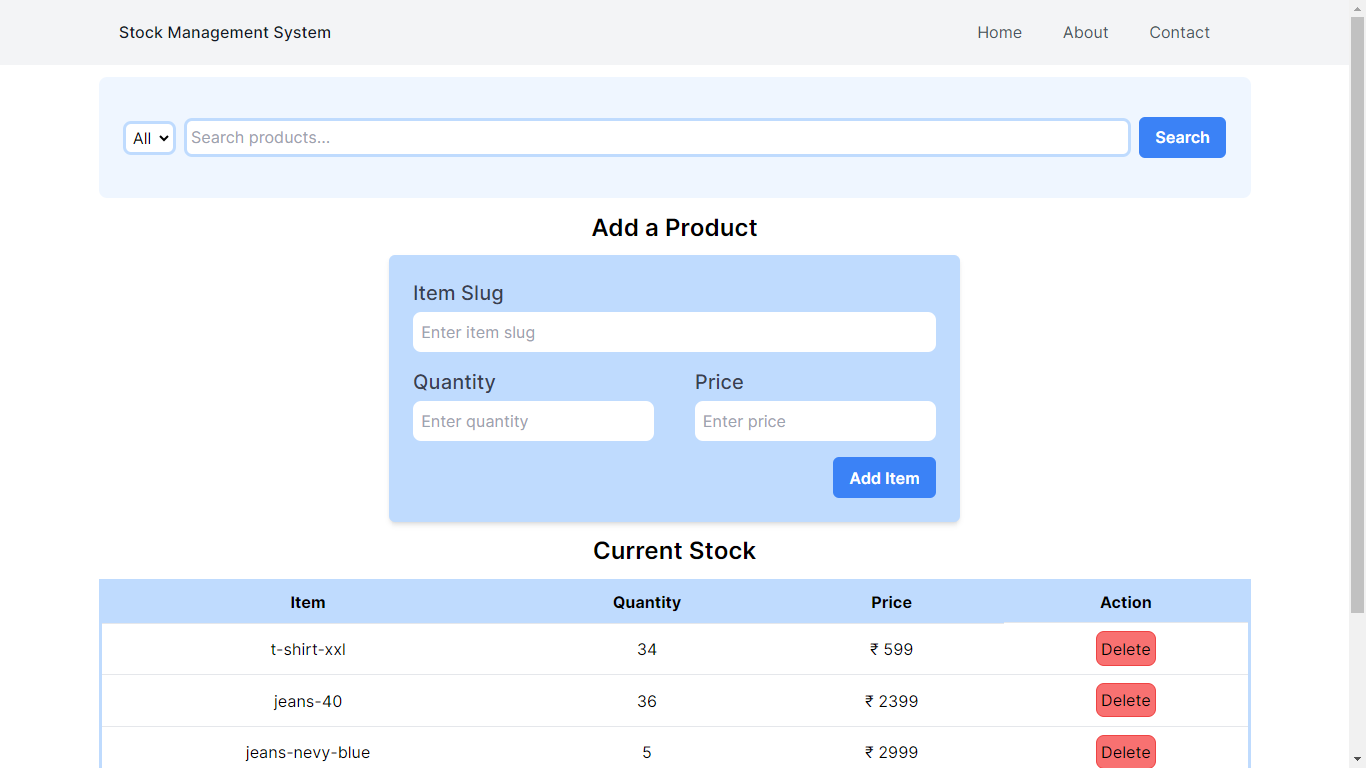The height and width of the screenshot is (768, 1366).
Task: Open the All category dropdown
Action: (x=150, y=138)
